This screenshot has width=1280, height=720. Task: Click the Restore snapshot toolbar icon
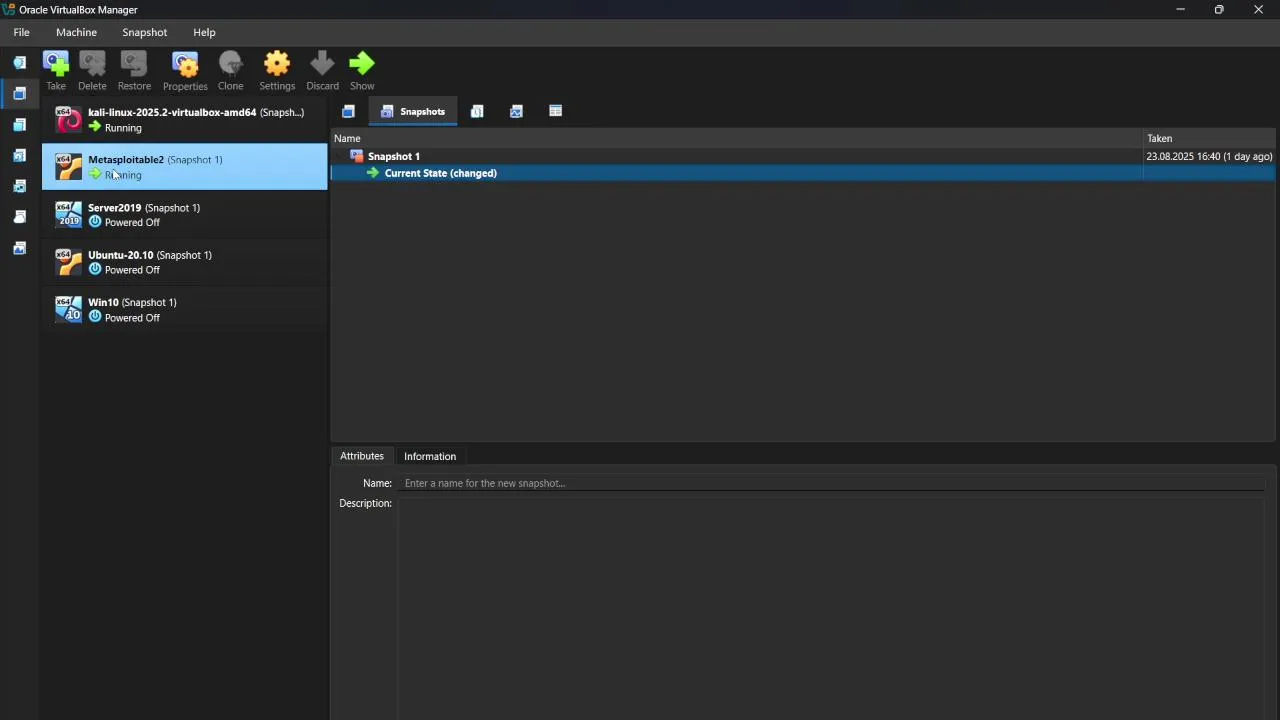(134, 65)
